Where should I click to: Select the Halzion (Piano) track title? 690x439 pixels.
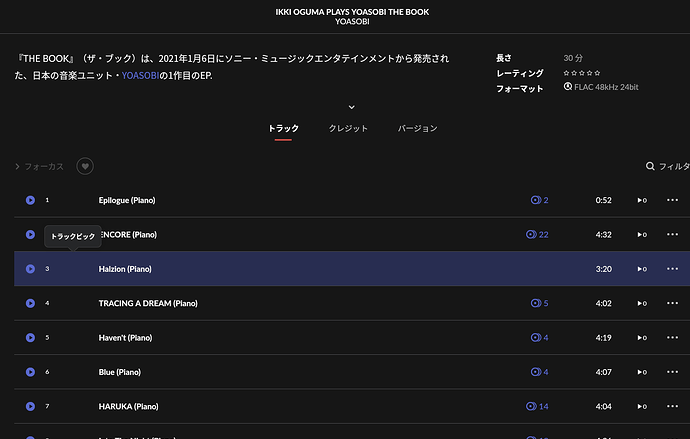[x=125, y=269]
